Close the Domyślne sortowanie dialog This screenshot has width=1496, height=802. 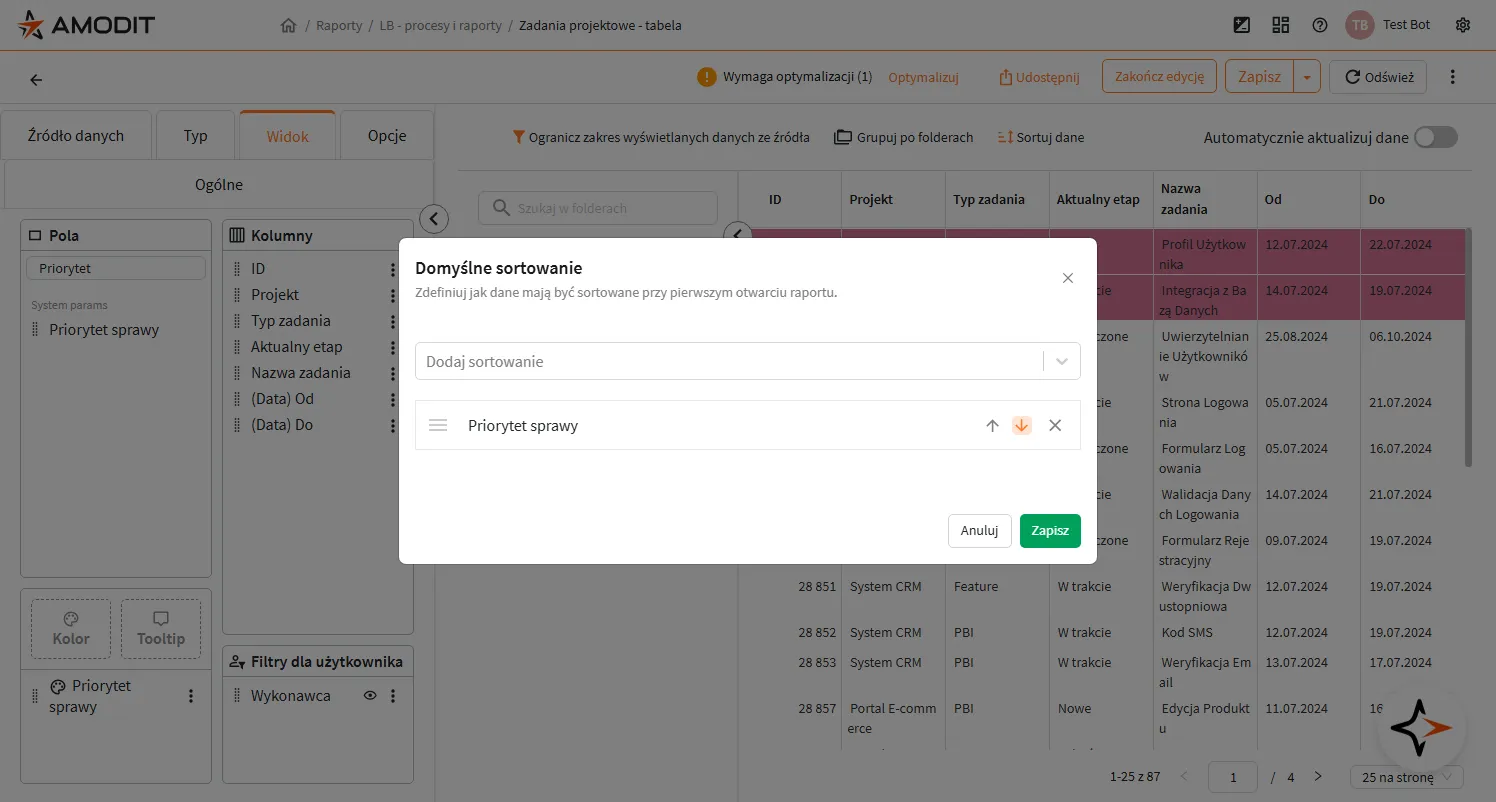coord(1068,278)
